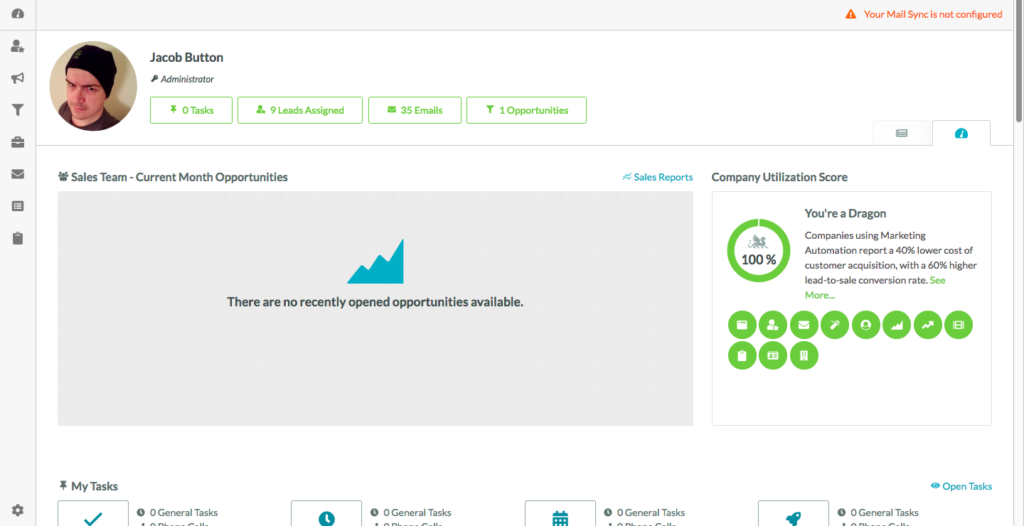Click the clipboard icon in sidebar

(x=17, y=238)
